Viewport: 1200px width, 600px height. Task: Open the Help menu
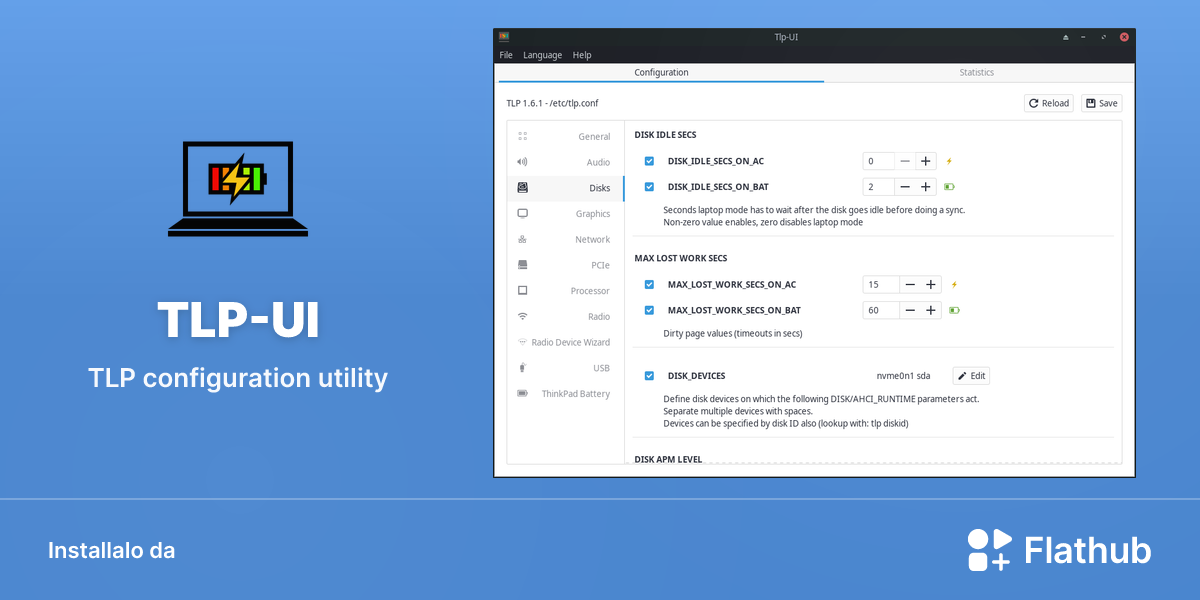click(x=582, y=55)
